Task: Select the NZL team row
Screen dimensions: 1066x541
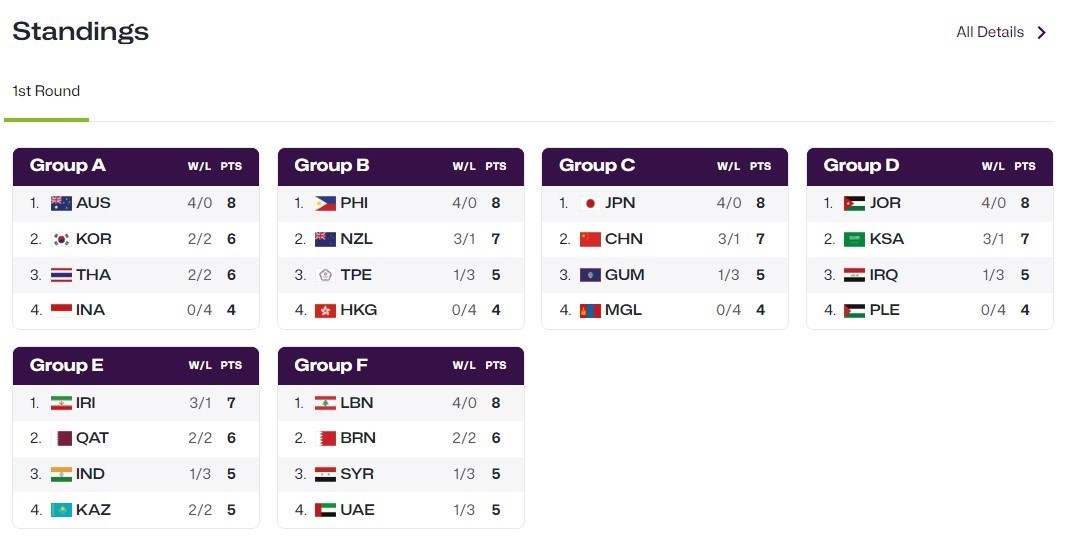Action: click(400, 239)
